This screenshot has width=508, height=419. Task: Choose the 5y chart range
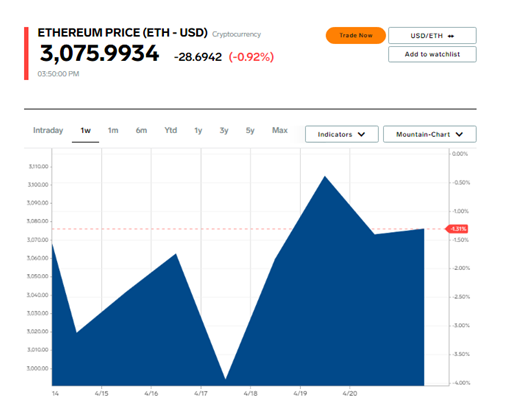250,130
